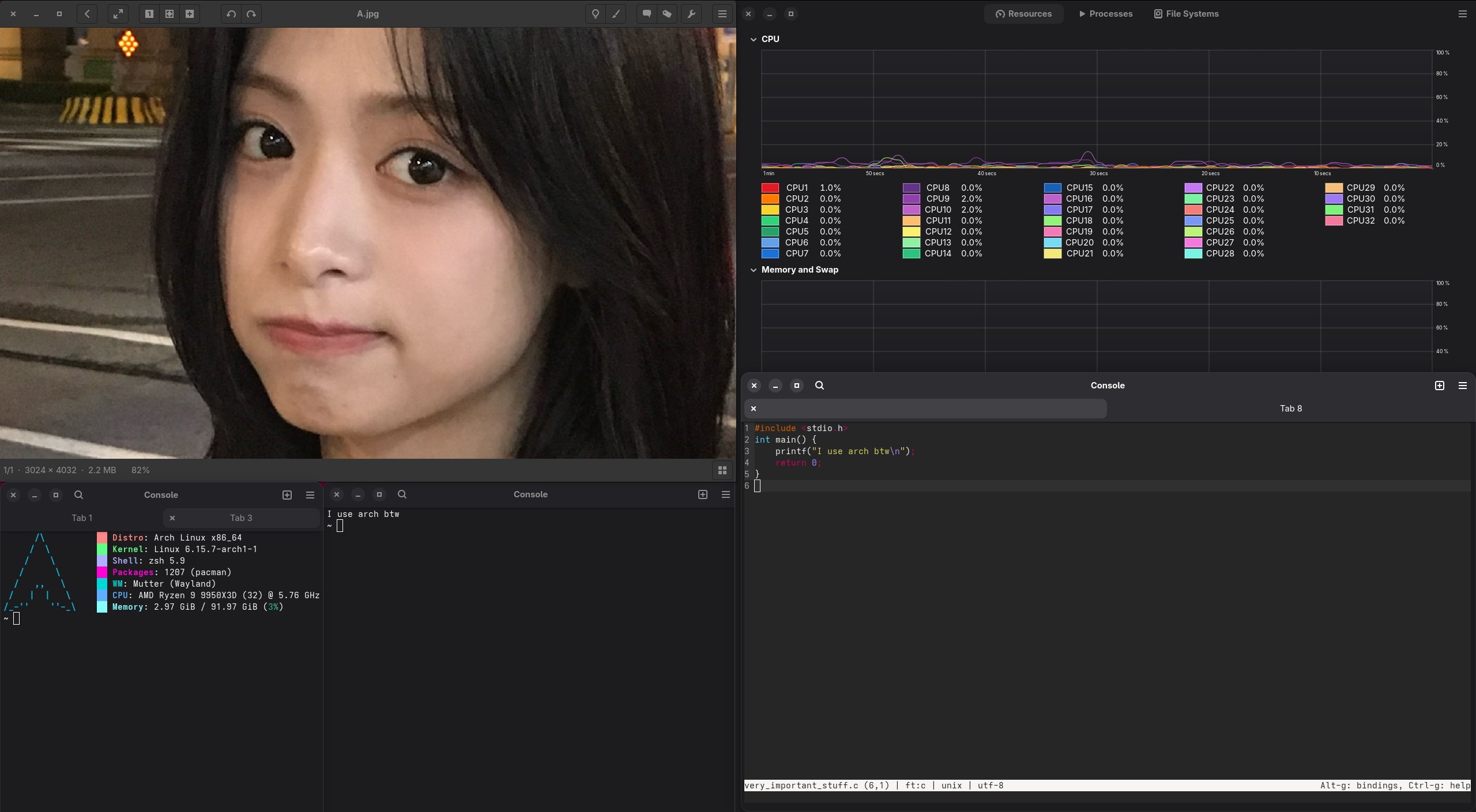
Task: Click the 'Kernel: Linux 6.15.7-arch1-1' line
Action: (x=184, y=549)
